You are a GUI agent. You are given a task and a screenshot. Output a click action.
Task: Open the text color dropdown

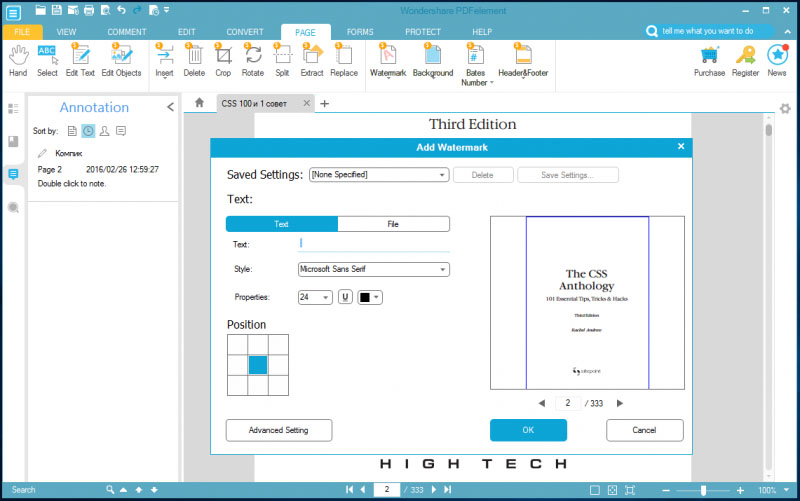(x=370, y=297)
